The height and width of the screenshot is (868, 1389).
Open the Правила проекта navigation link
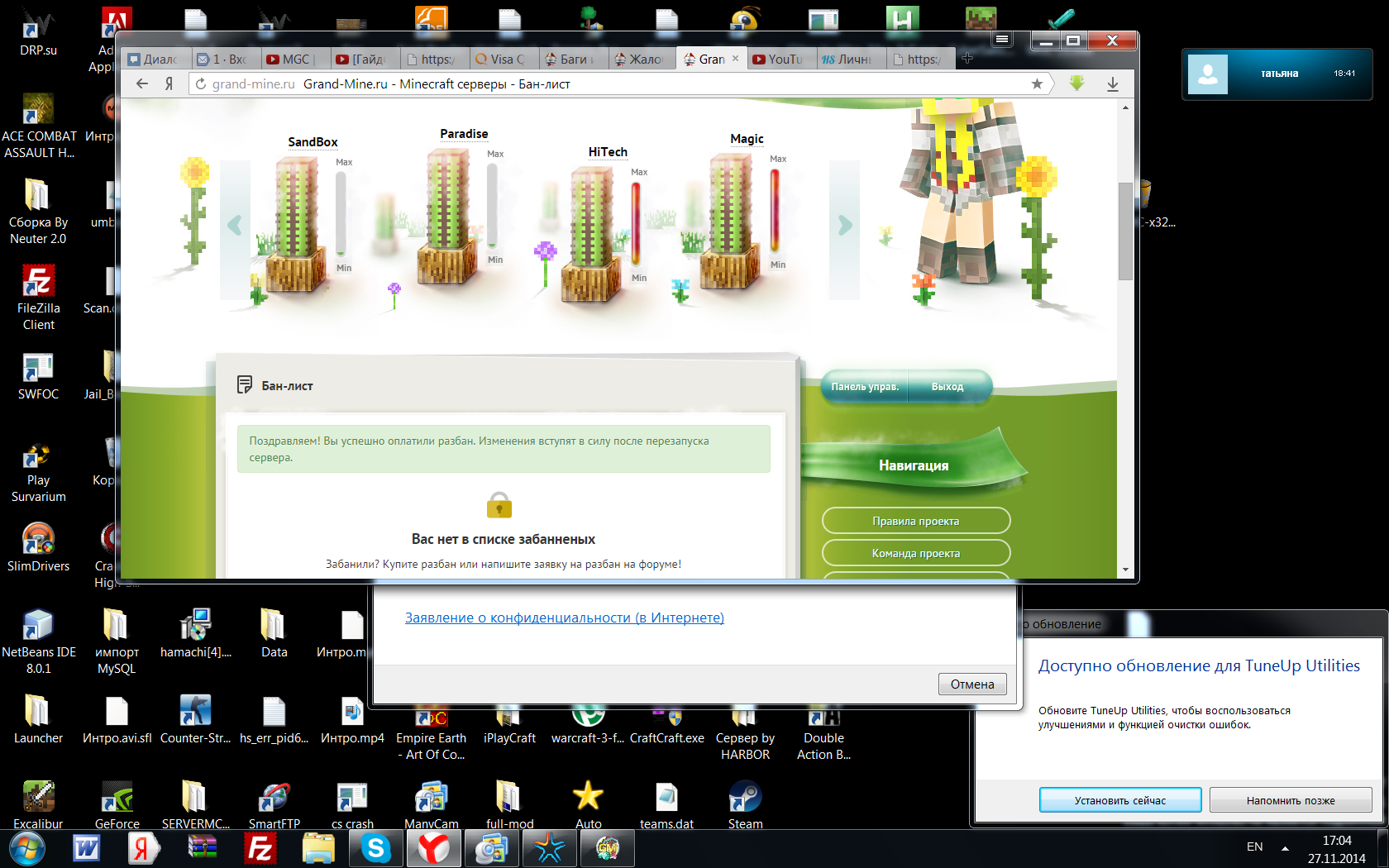pos(916,521)
